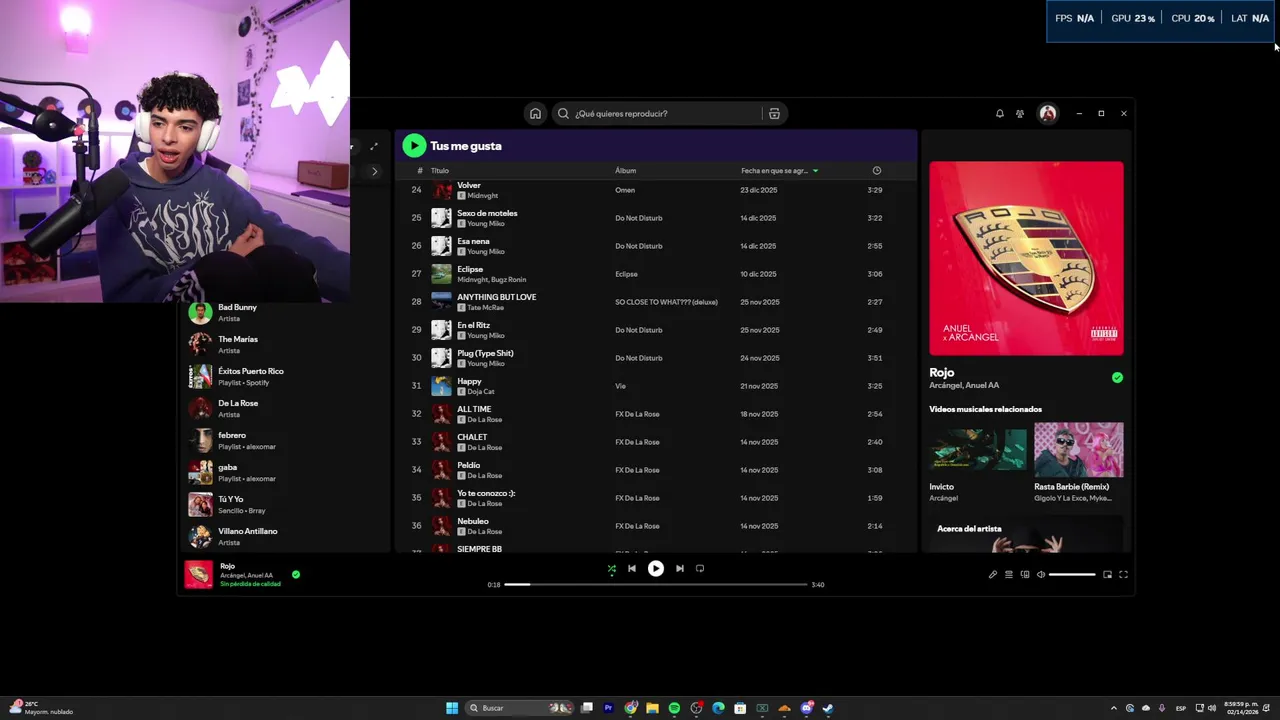Open the miniplayer icon
1280x720 pixels.
click(1107, 574)
